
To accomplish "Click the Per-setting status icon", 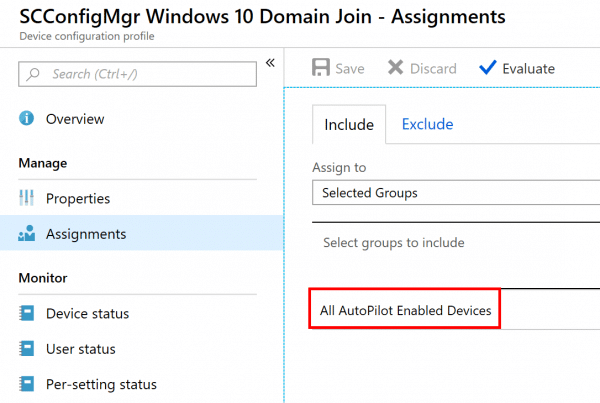I will (x=27, y=383).
